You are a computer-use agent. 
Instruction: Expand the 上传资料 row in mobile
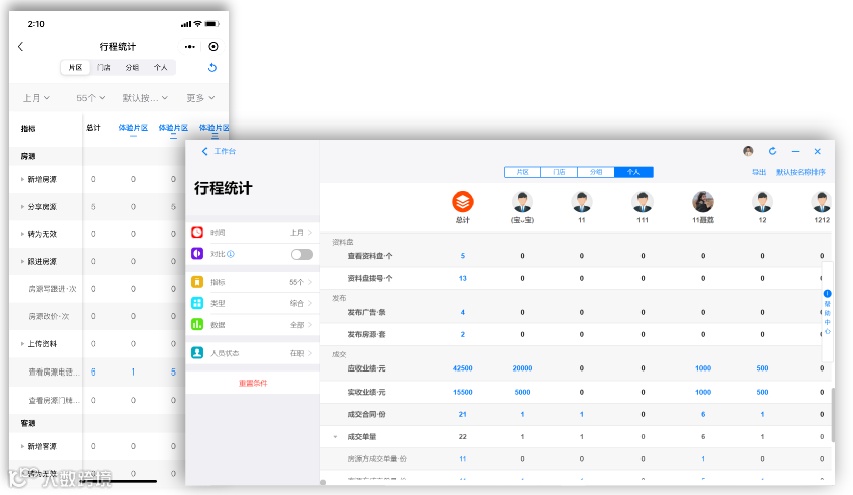point(22,344)
